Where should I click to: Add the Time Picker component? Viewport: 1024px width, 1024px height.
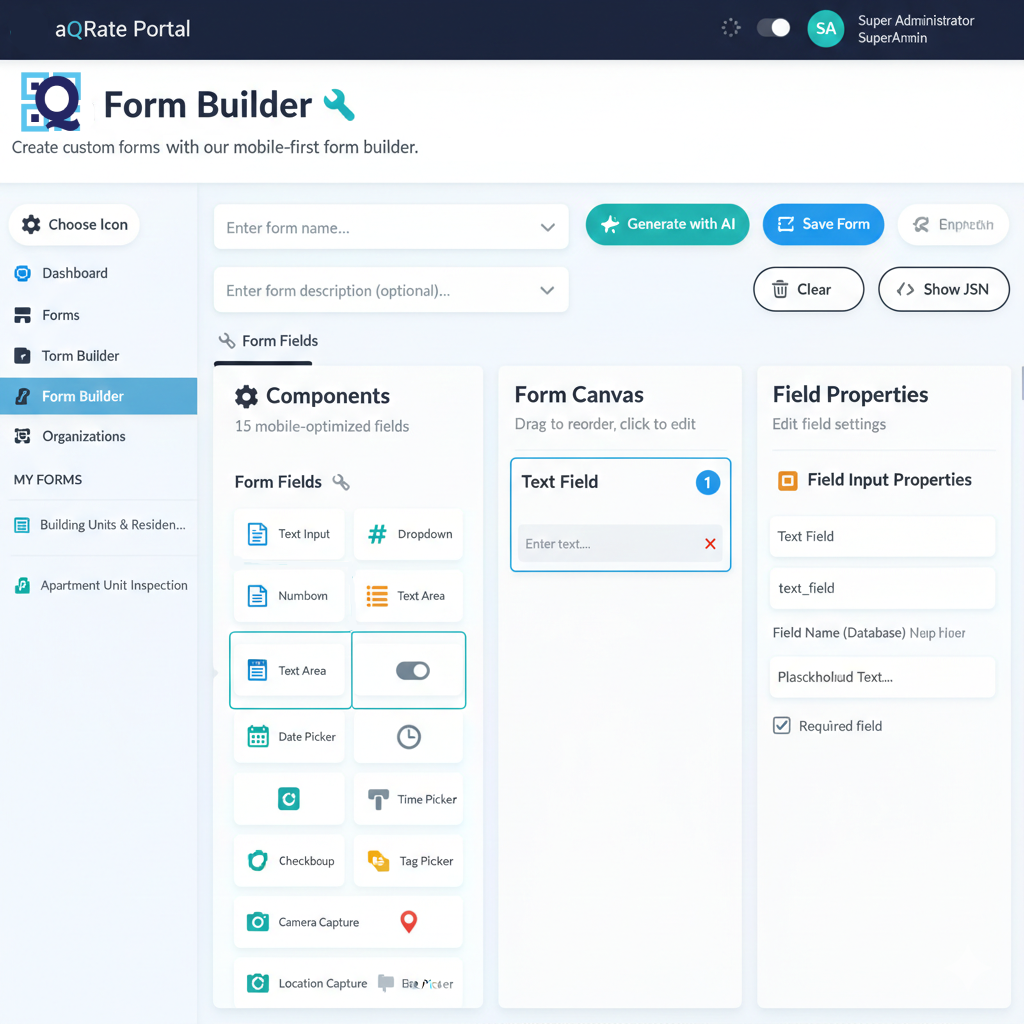pyautogui.click(x=408, y=799)
